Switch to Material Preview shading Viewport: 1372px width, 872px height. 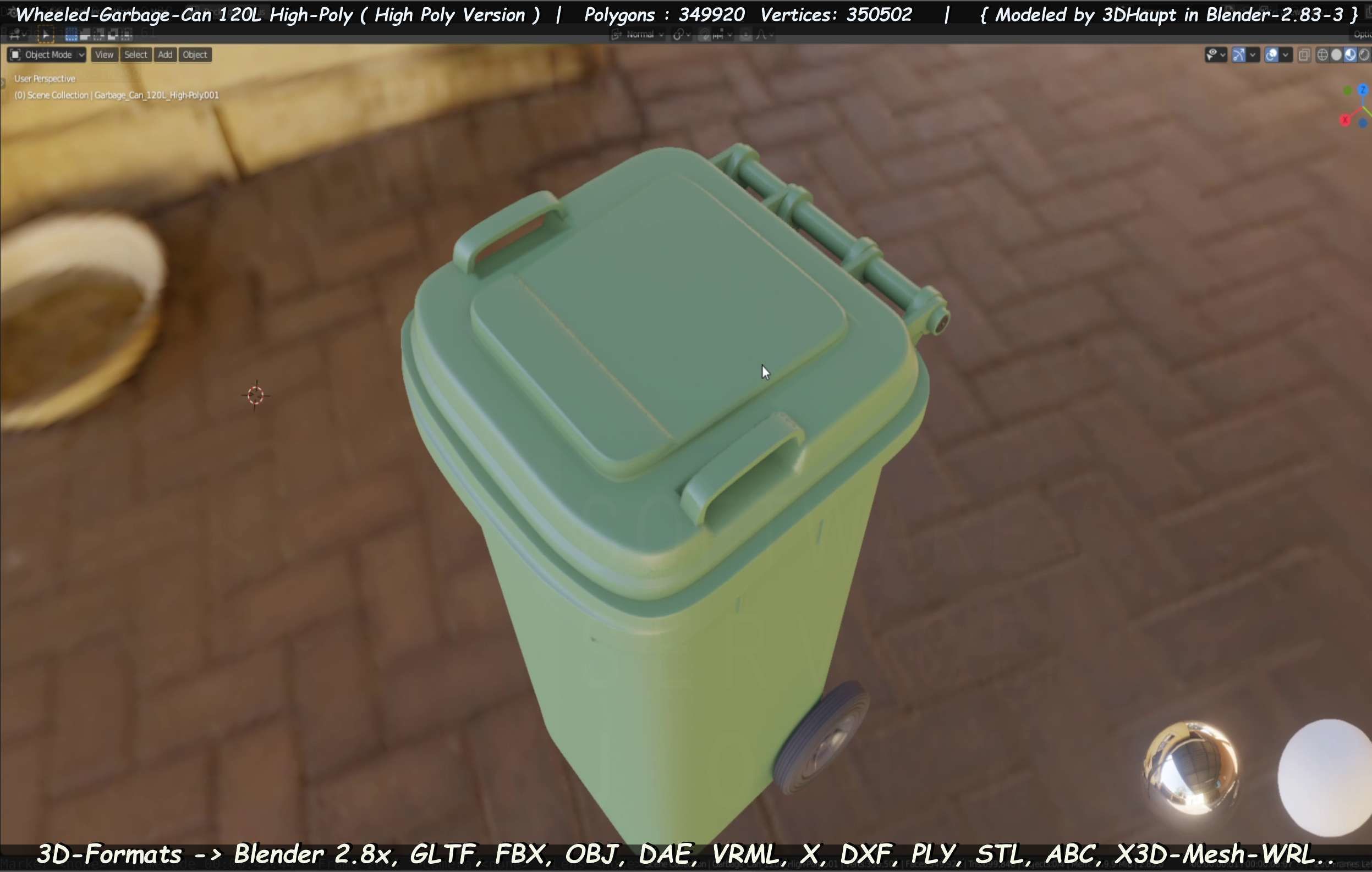coord(1351,54)
